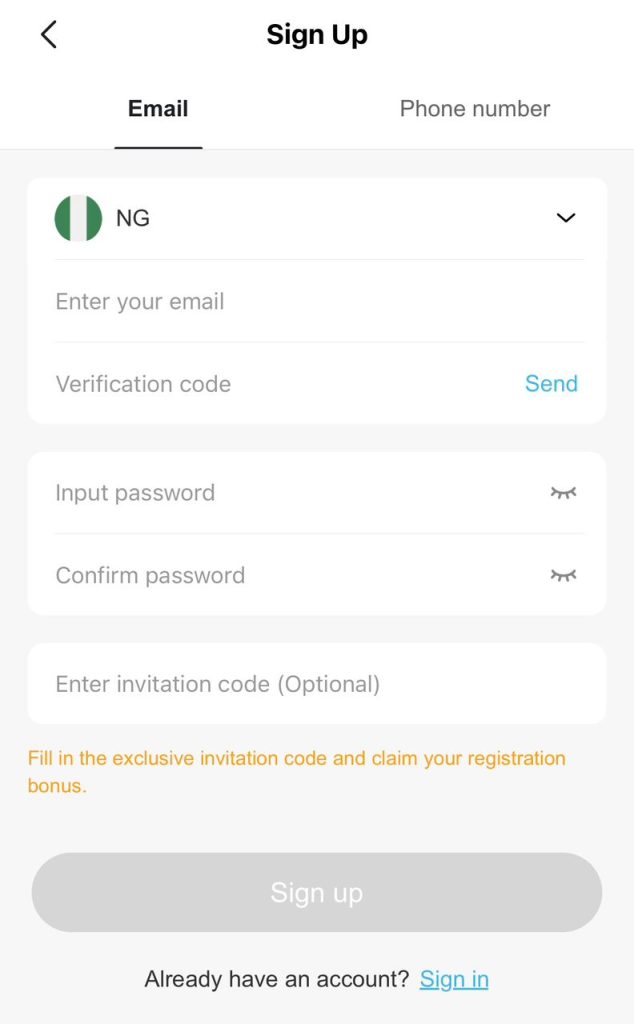Reveal the password with the visibility icon
The image size is (634, 1024).
pos(563,492)
